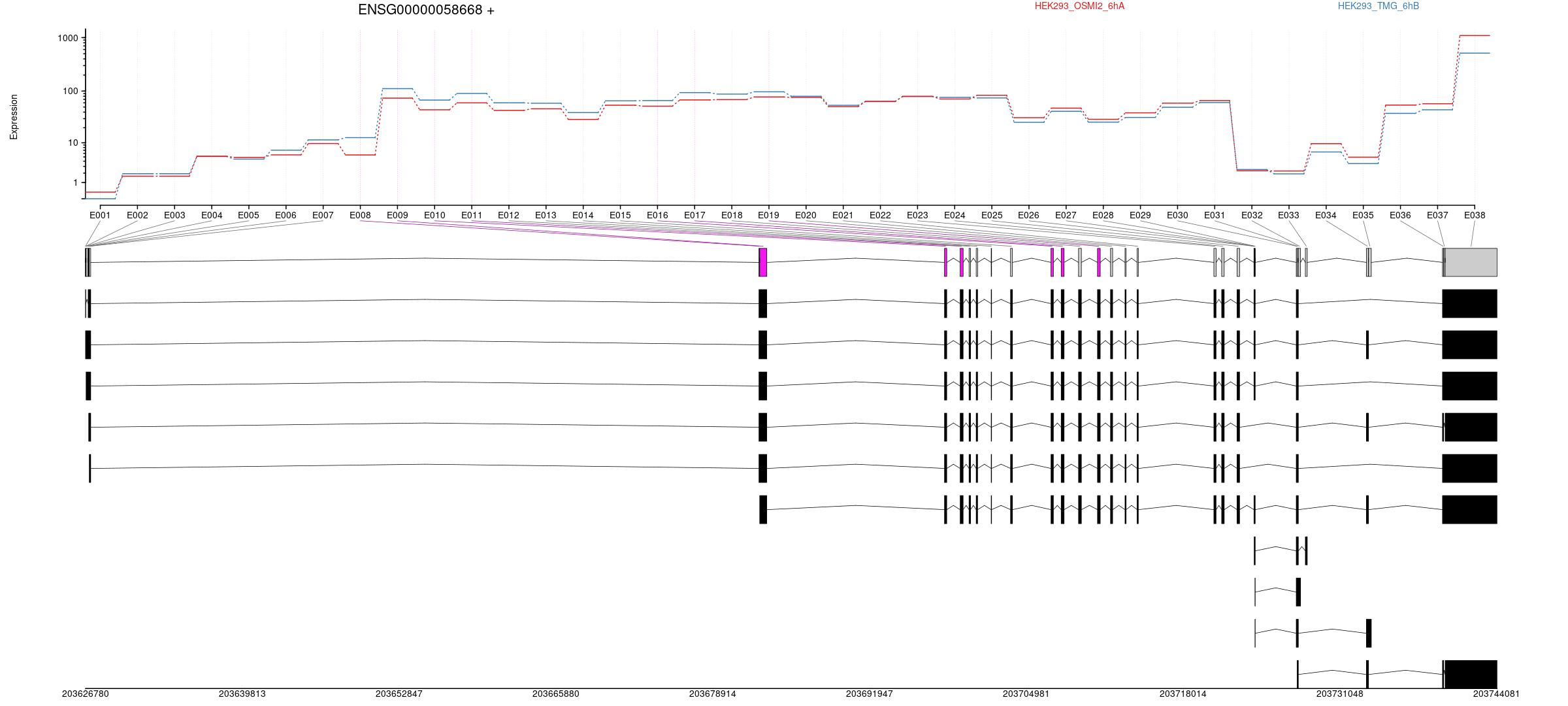Click genomic coordinate 203744081
The image size is (1568, 706).
coord(1497,694)
